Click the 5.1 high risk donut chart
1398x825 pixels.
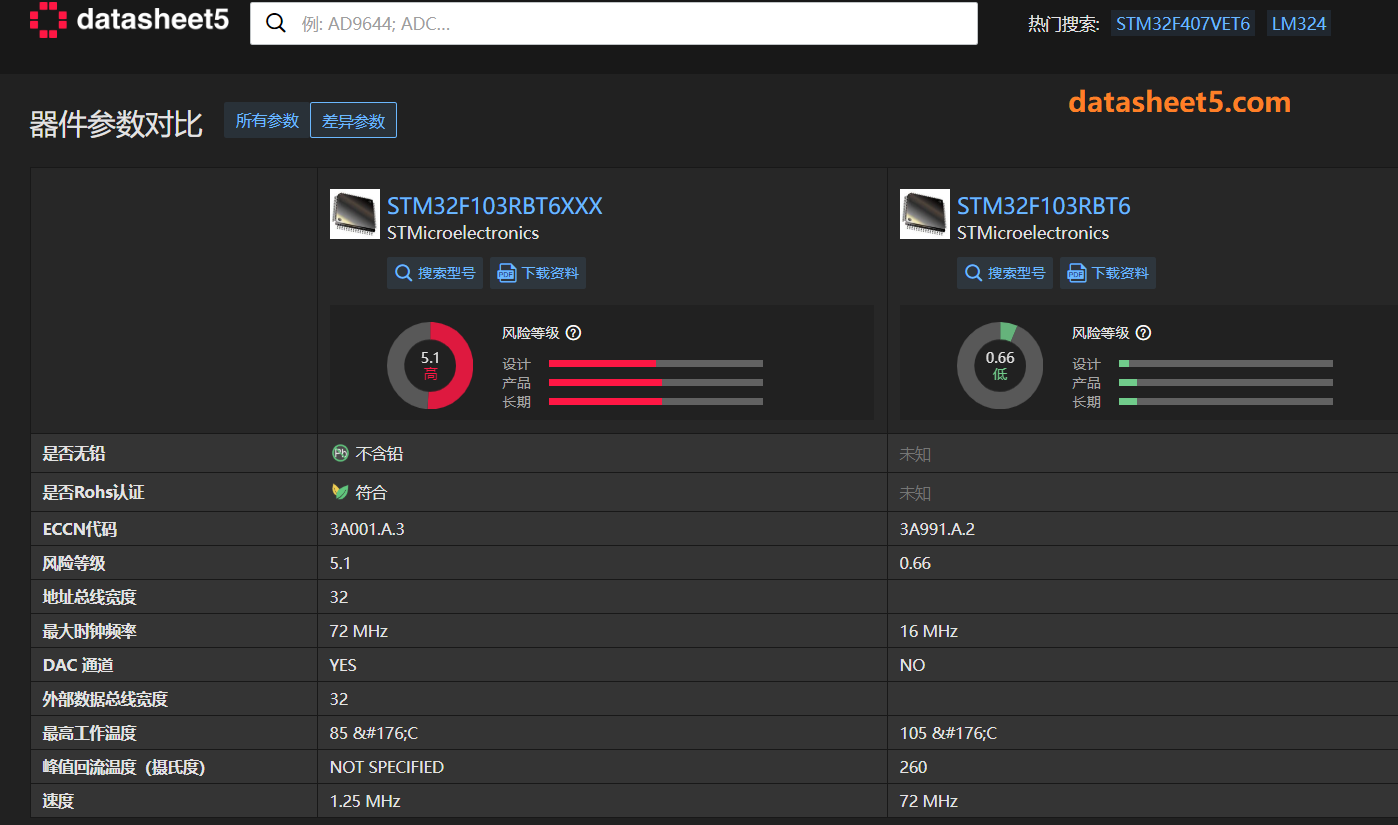pyautogui.click(x=430, y=365)
